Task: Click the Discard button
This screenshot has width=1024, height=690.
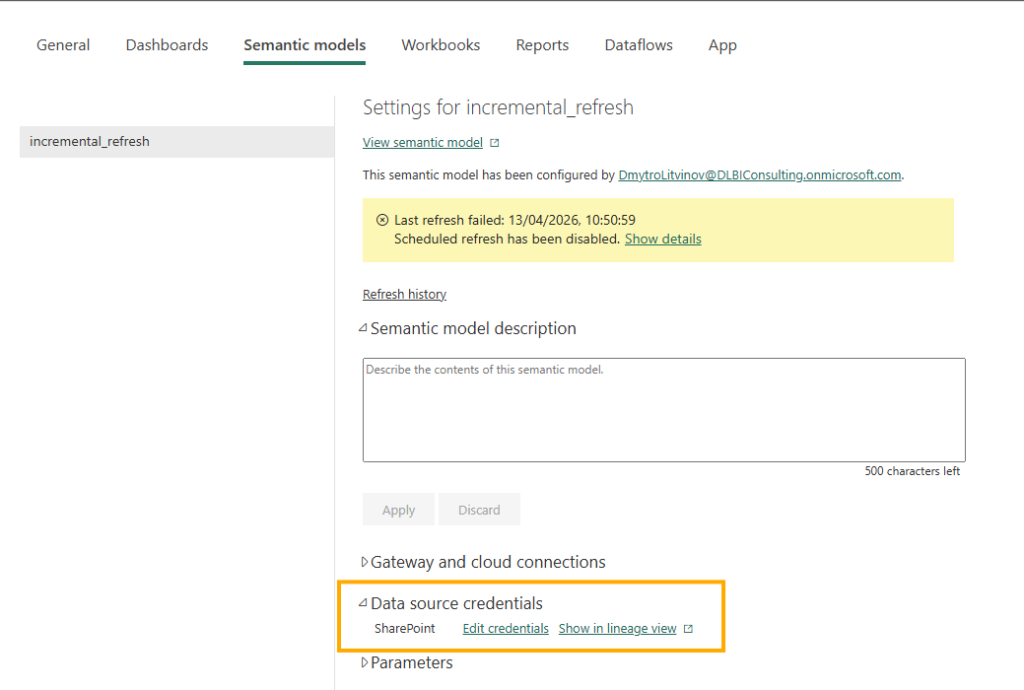Action: [479, 509]
